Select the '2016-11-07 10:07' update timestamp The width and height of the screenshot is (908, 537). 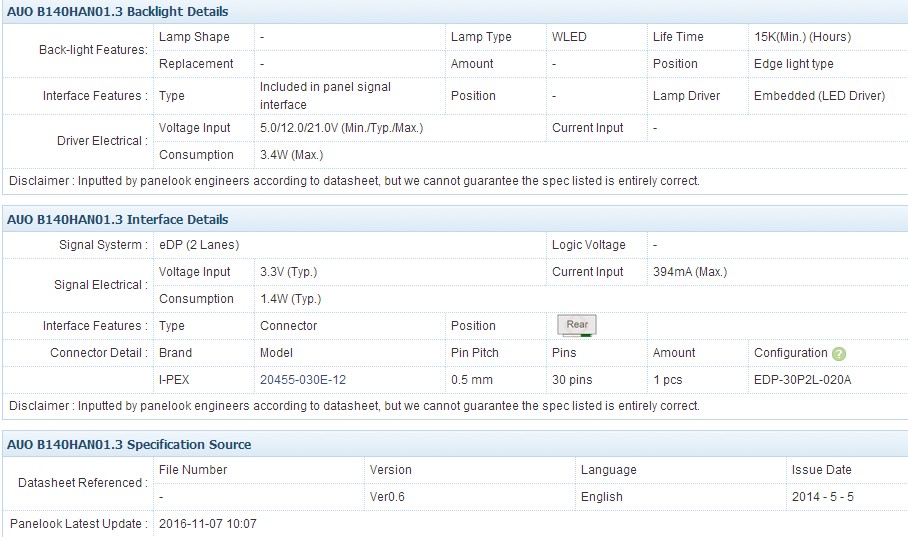click(x=207, y=524)
